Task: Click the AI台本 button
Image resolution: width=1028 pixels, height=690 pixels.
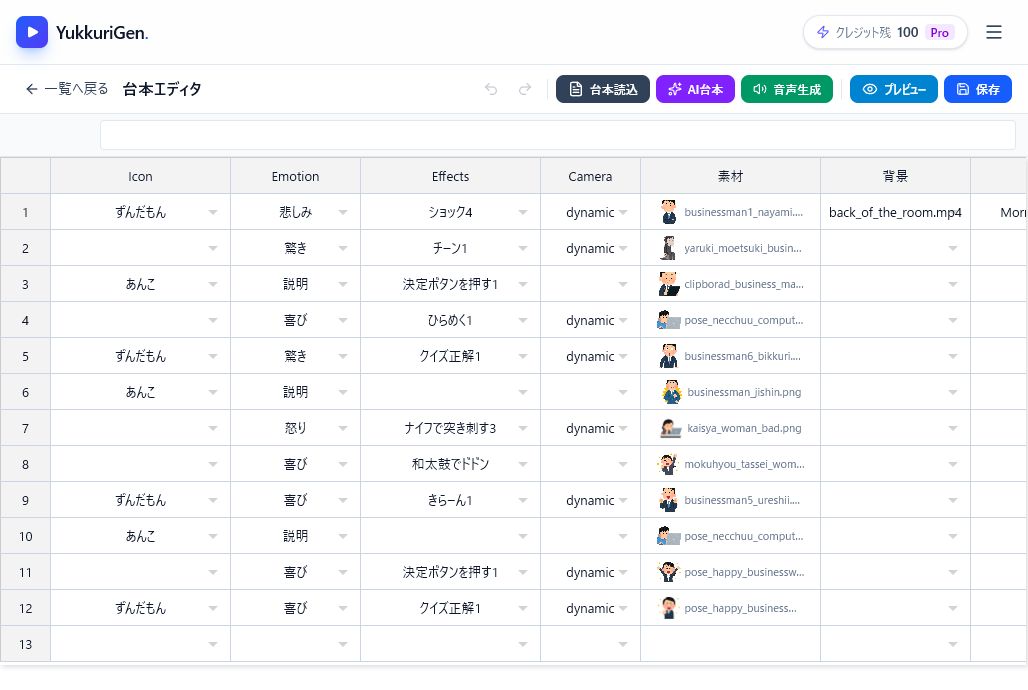Action: tap(695, 89)
